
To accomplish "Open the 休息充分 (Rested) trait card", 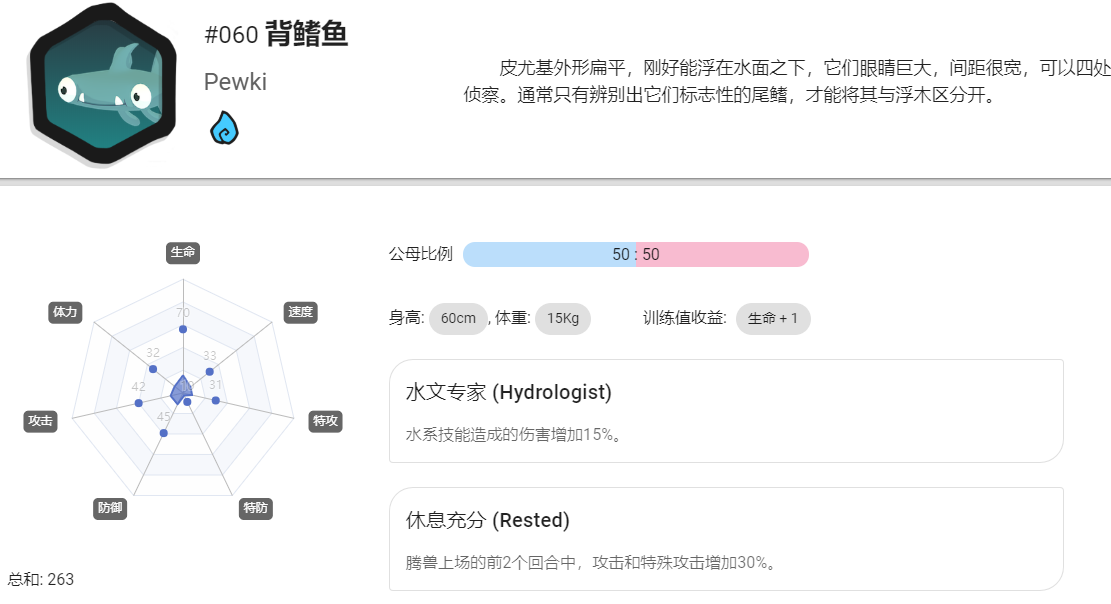I will pos(726,539).
